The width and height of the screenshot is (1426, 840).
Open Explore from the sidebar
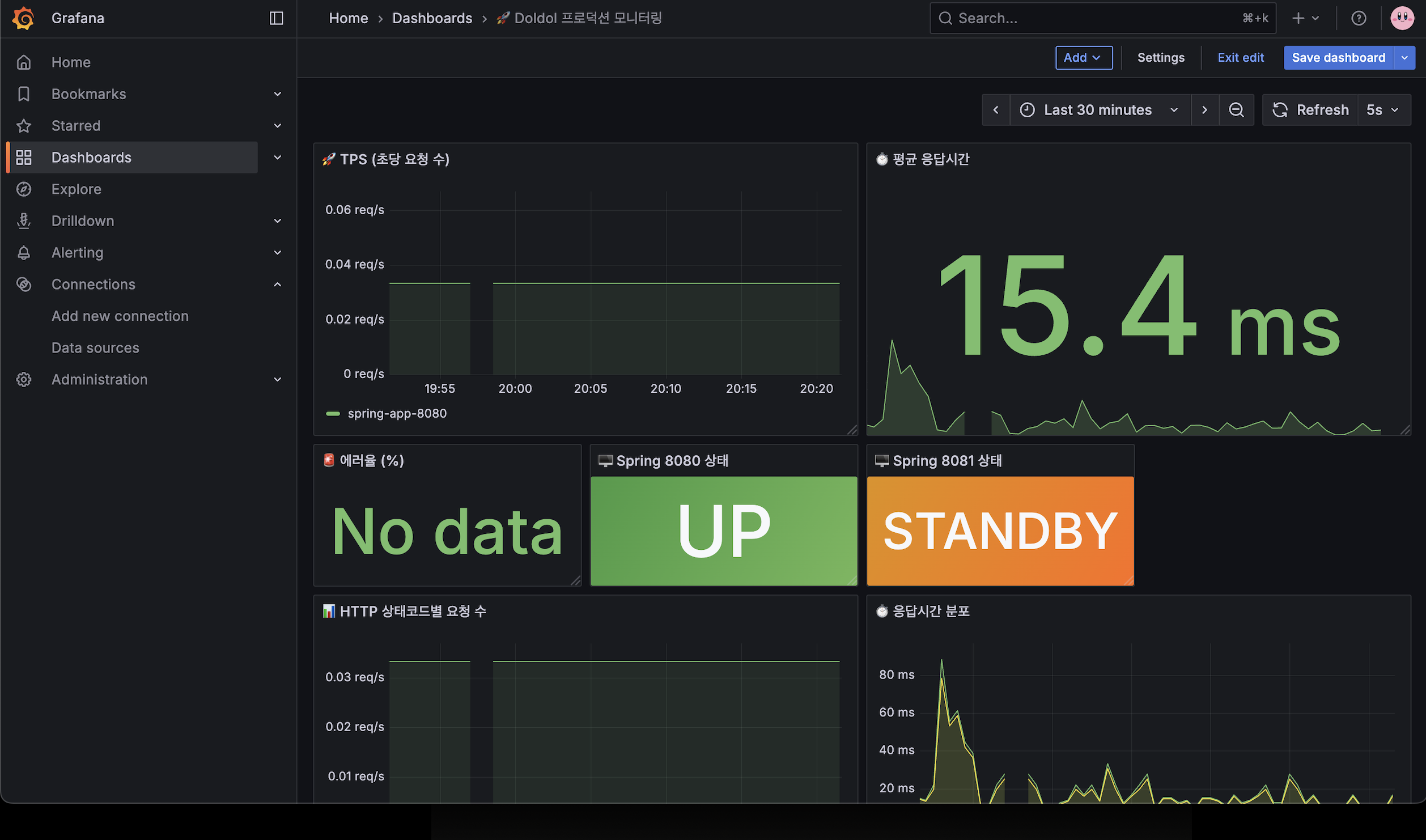(77, 189)
